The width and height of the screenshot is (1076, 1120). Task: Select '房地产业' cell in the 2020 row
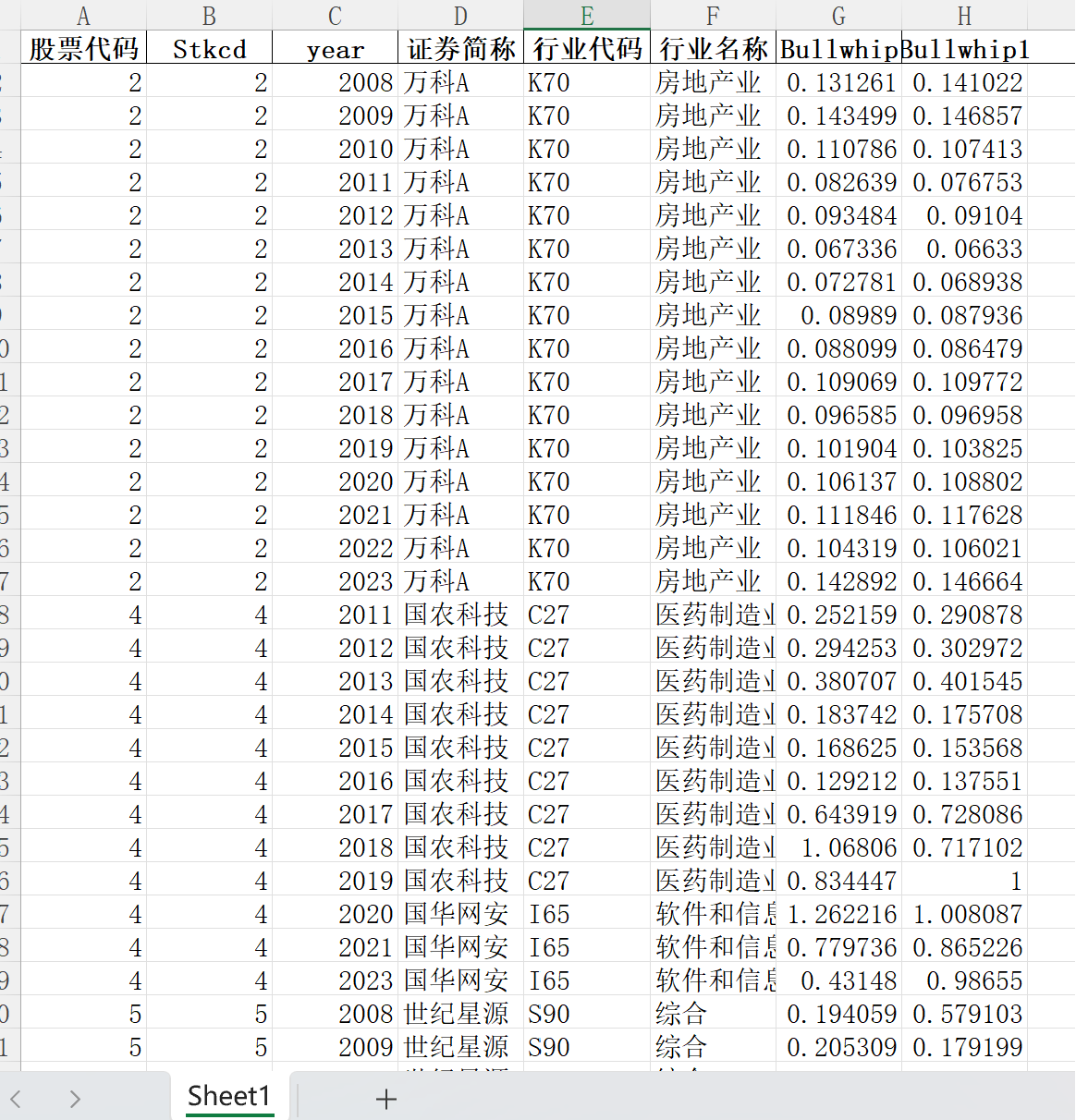click(x=713, y=481)
